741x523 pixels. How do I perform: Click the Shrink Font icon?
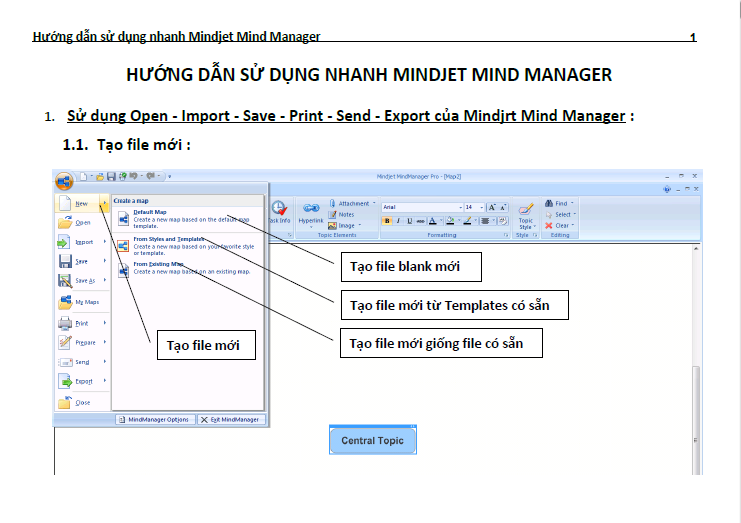[503, 207]
